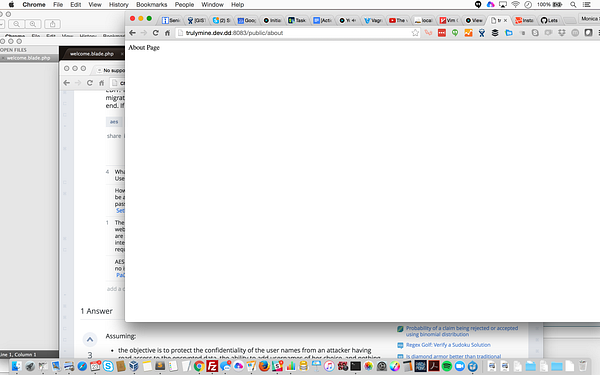Open Safari from the dock
The height and width of the screenshot is (375, 600).
82,366
